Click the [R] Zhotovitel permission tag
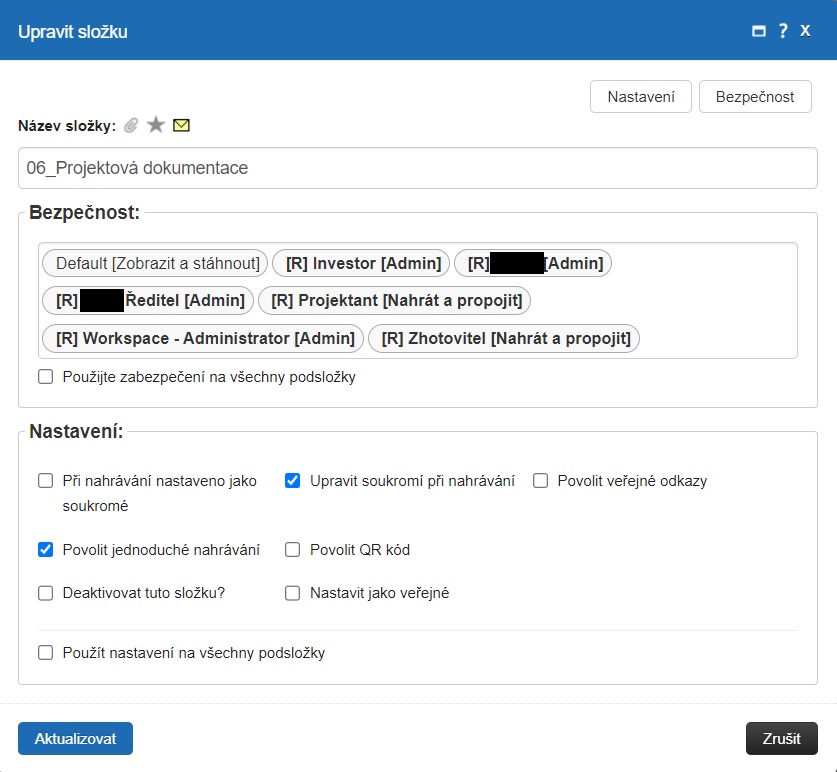The image size is (837, 772). coord(503,338)
